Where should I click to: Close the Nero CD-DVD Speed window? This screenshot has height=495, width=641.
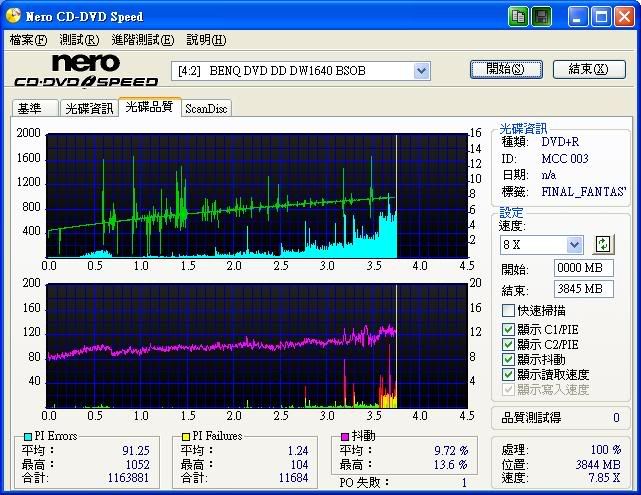pos(624,17)
